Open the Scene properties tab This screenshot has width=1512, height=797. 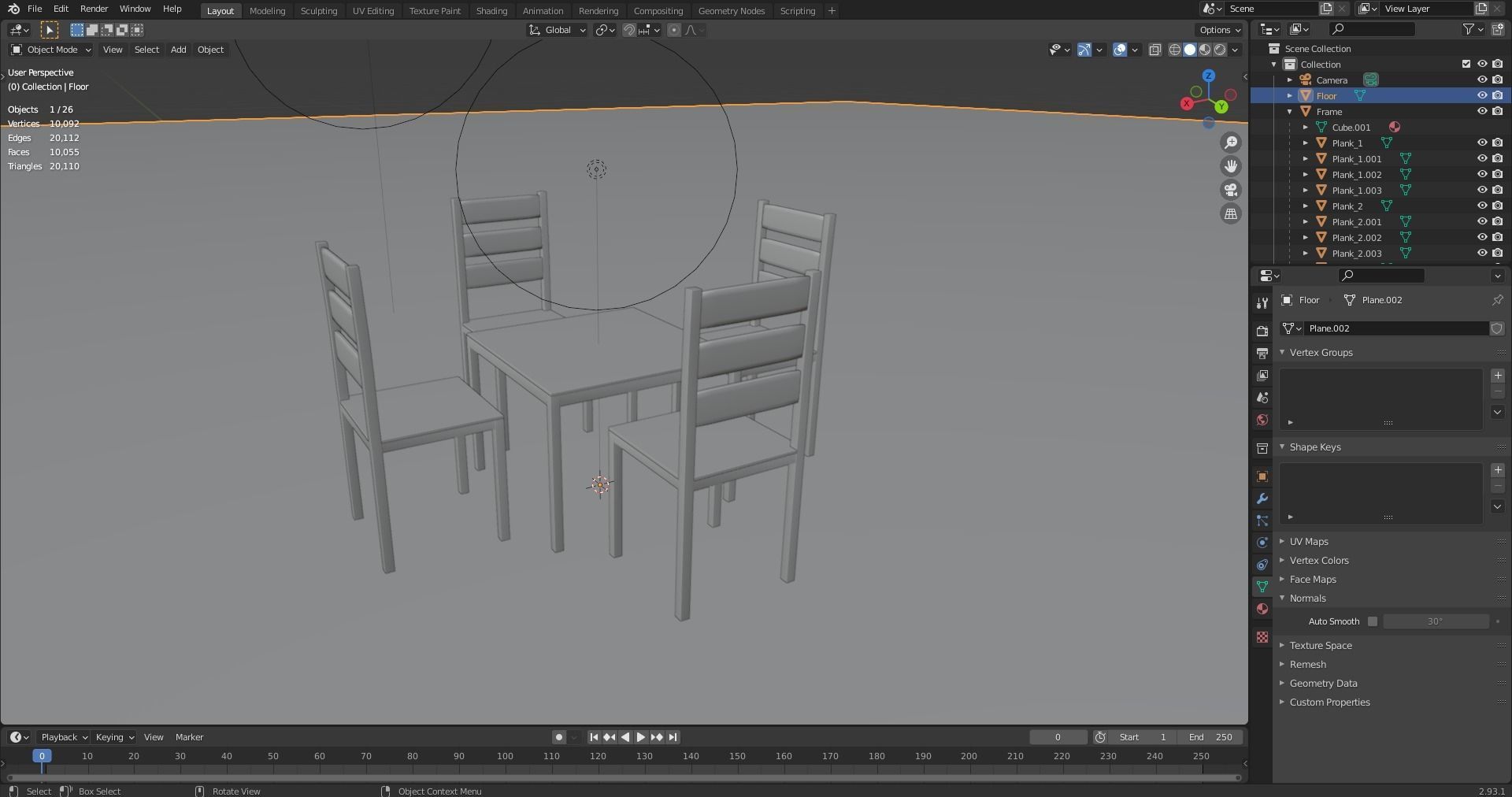[1262, 398]
